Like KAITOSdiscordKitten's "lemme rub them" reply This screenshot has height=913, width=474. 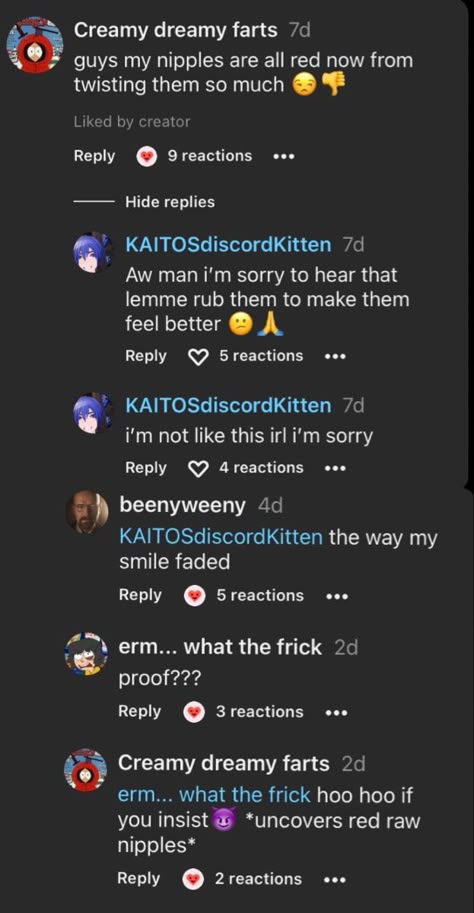tap(199, 356)
